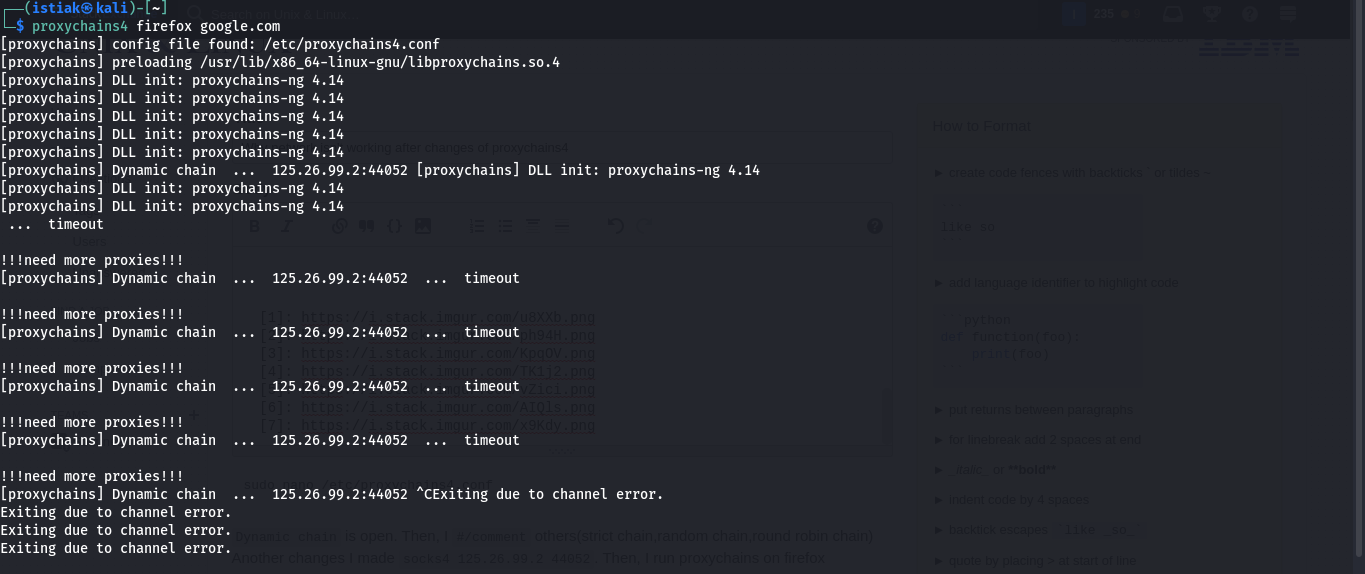Insert an image using the picture icon
This screenshot has width=1365, height=574.
422,227
